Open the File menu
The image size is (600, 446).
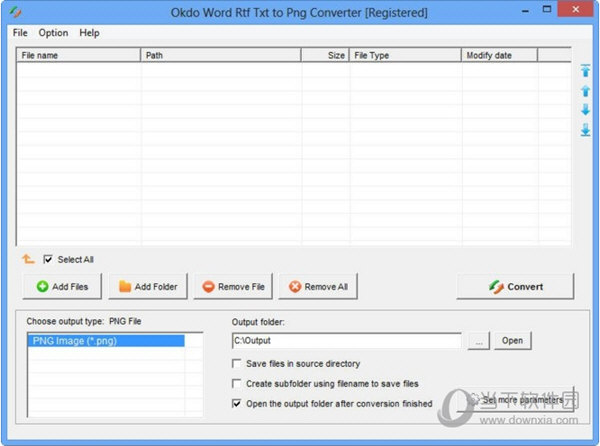tap(20, 33)
